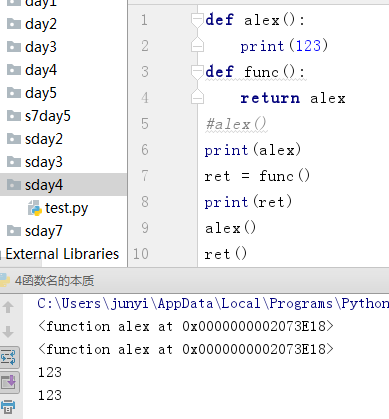Select the s7day5 folder

pyautogui.click(x=48, y=116)
